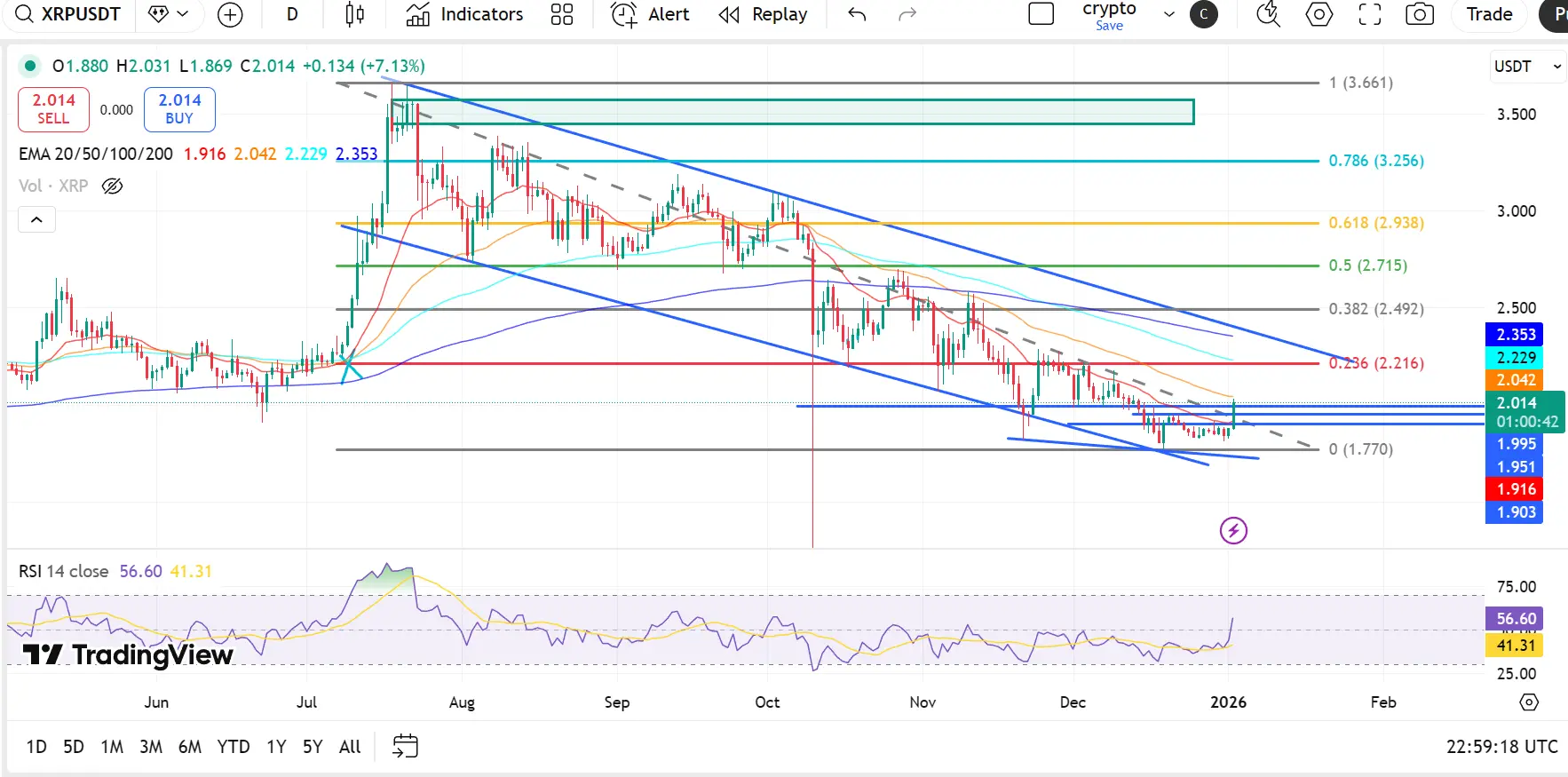The width and height of the screenshot is (1568, 777).
Task: Create a new Alert
Action: (x=650, y=14)
